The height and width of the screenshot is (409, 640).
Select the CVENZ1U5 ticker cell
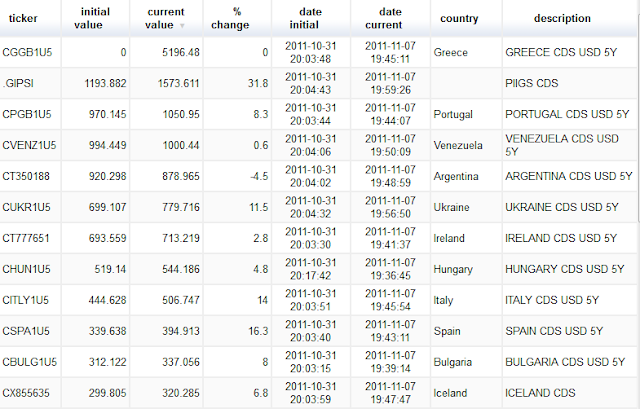coord(29,145)
